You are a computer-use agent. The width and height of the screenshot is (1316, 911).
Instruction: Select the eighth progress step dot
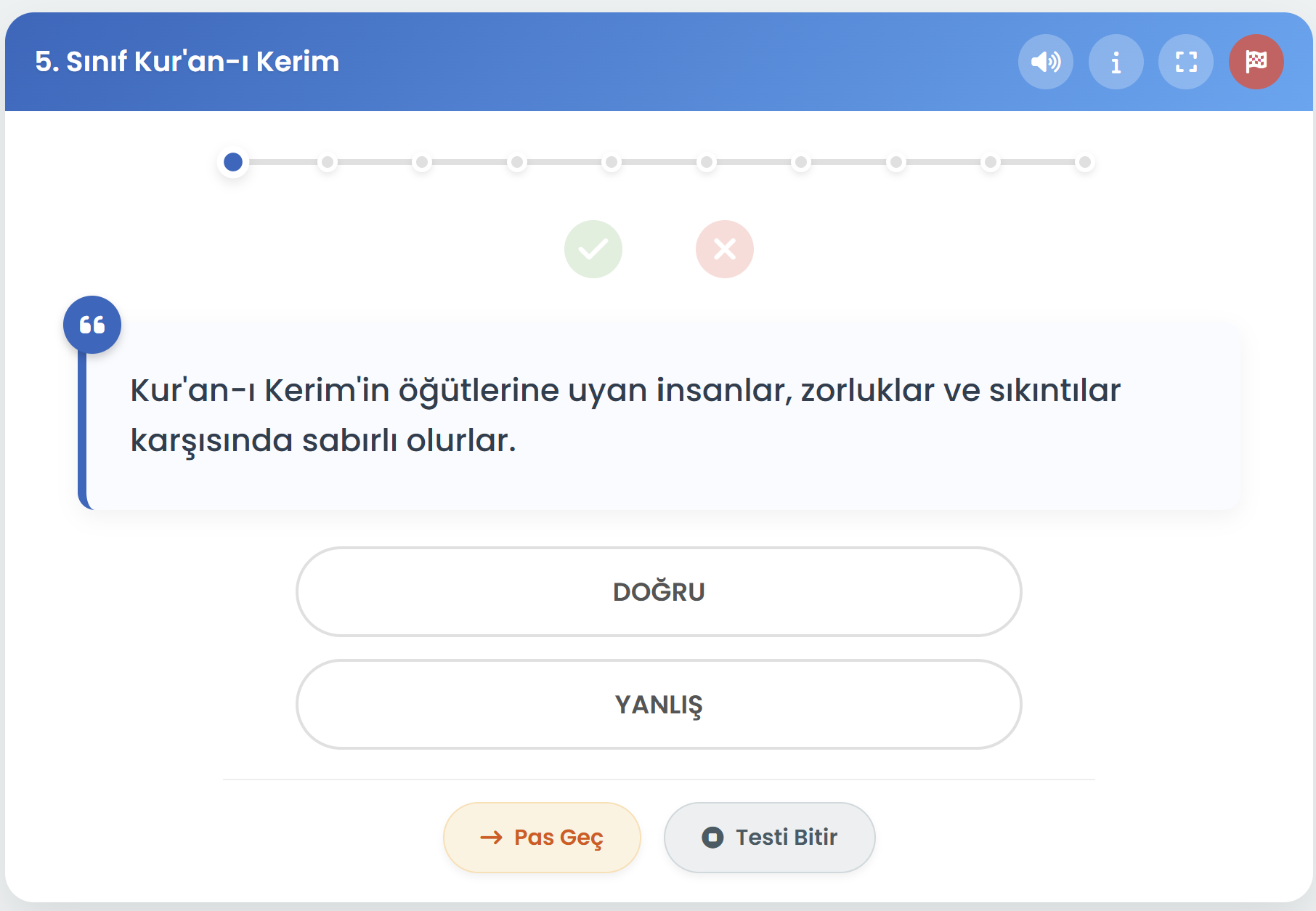(x=895, y=162)
